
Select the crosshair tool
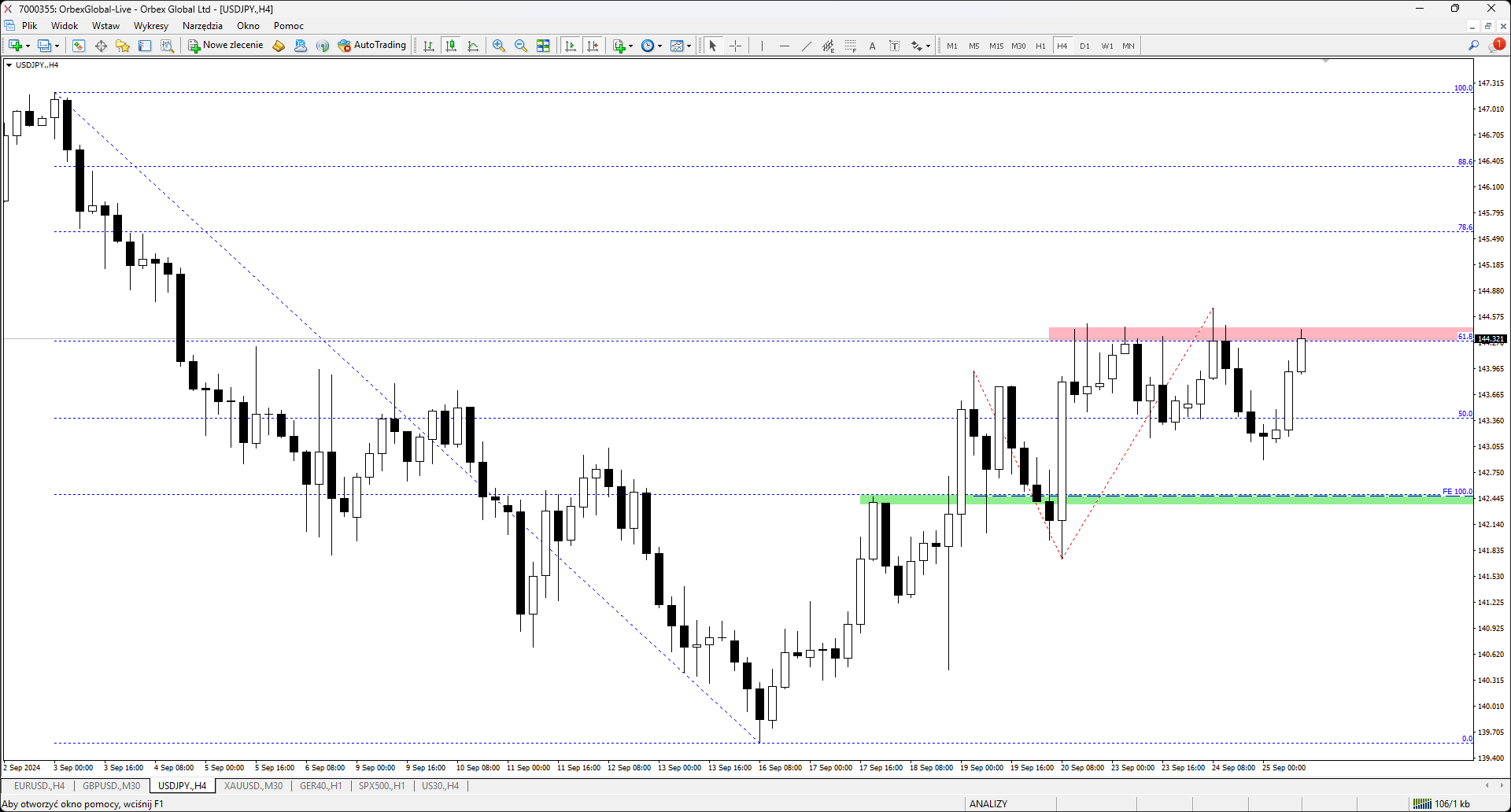pos(735,46)
